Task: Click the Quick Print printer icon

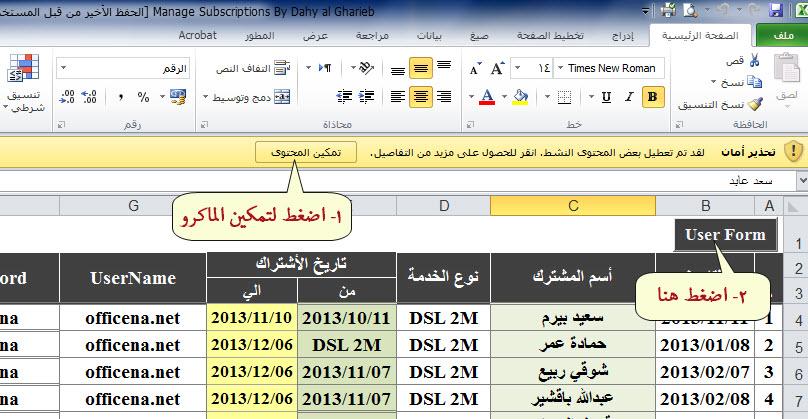Action: point(668,10)
